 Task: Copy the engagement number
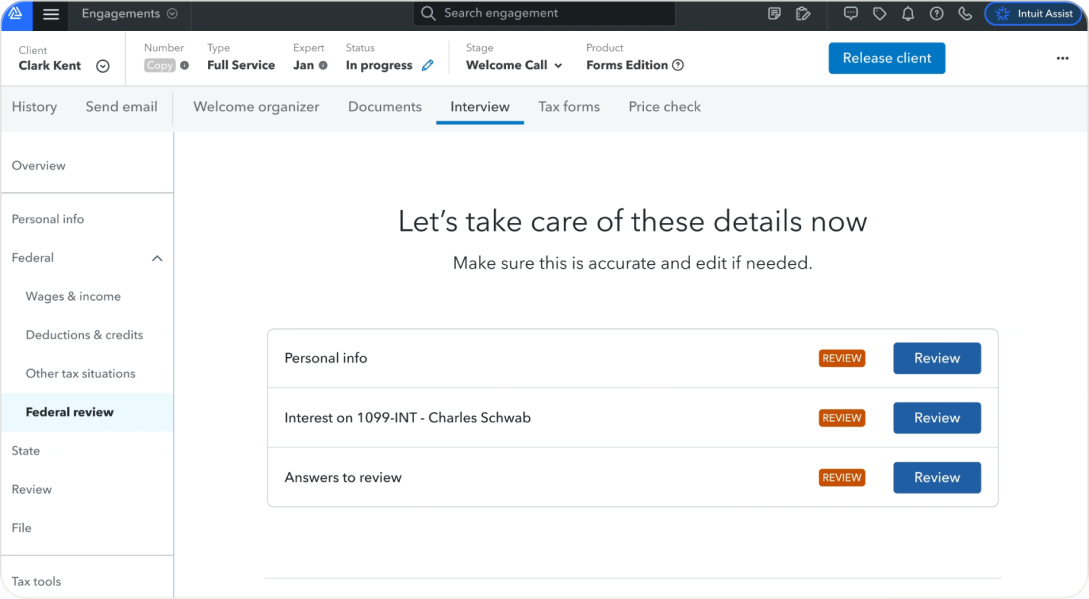[x=159, y=65]
